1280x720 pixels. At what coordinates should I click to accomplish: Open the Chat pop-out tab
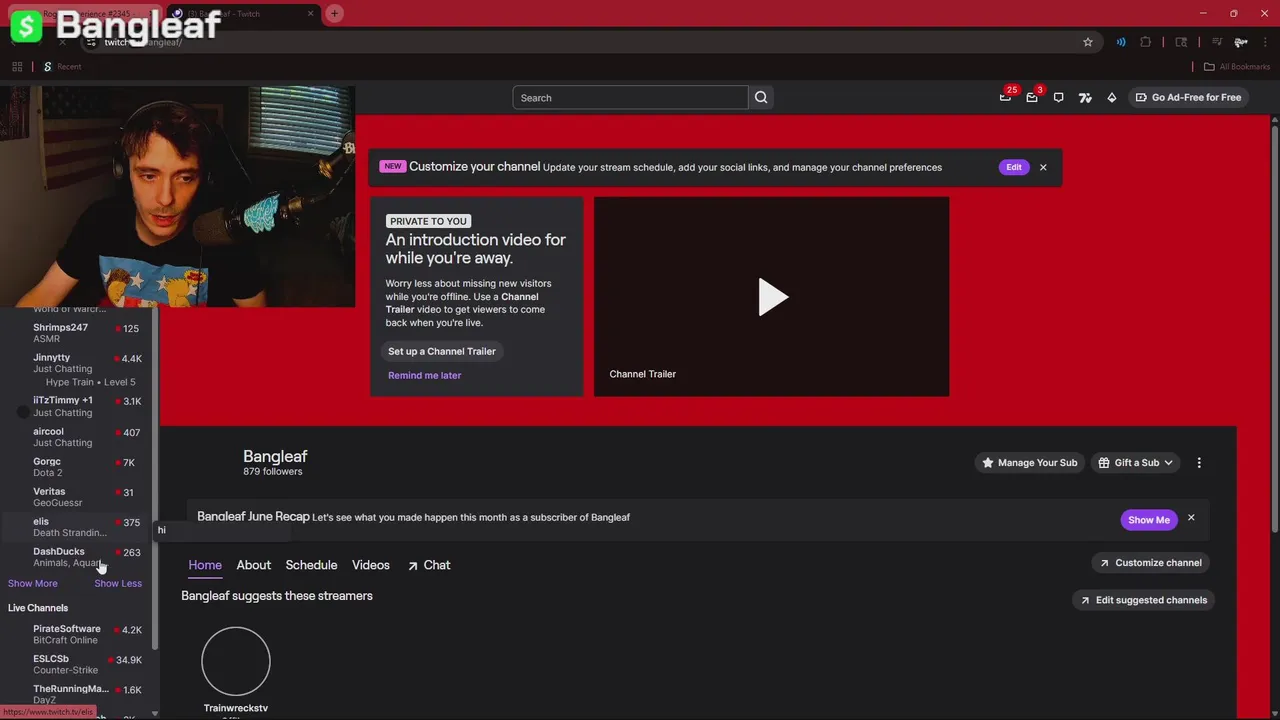click(x=429, y=565)
